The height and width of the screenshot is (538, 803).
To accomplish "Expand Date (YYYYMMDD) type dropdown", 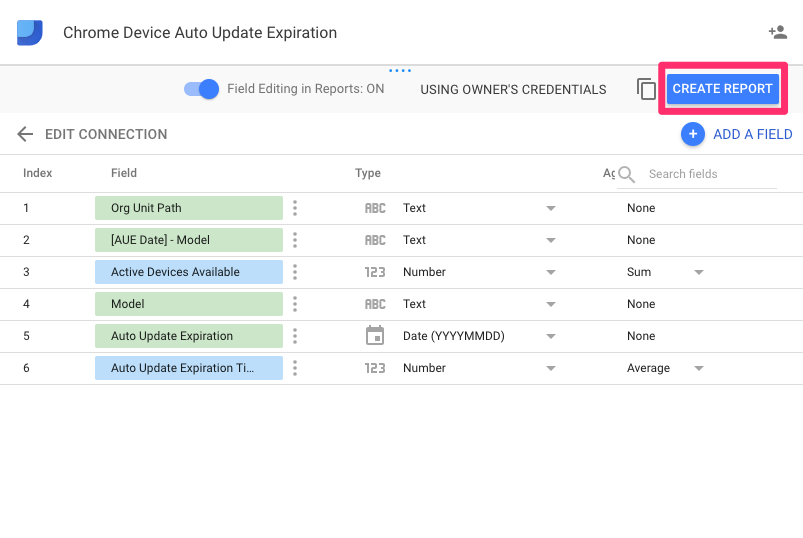I will 550,336.
